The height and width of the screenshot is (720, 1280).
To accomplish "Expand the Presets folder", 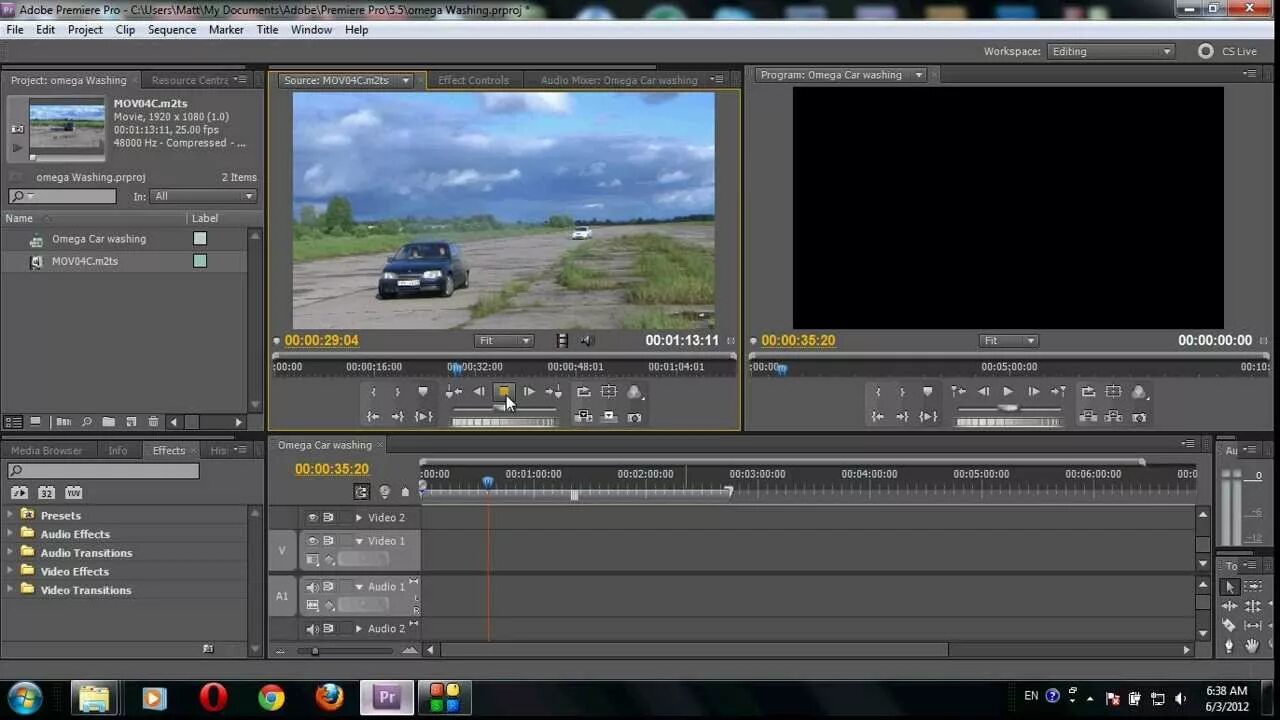I will point(10,515).
